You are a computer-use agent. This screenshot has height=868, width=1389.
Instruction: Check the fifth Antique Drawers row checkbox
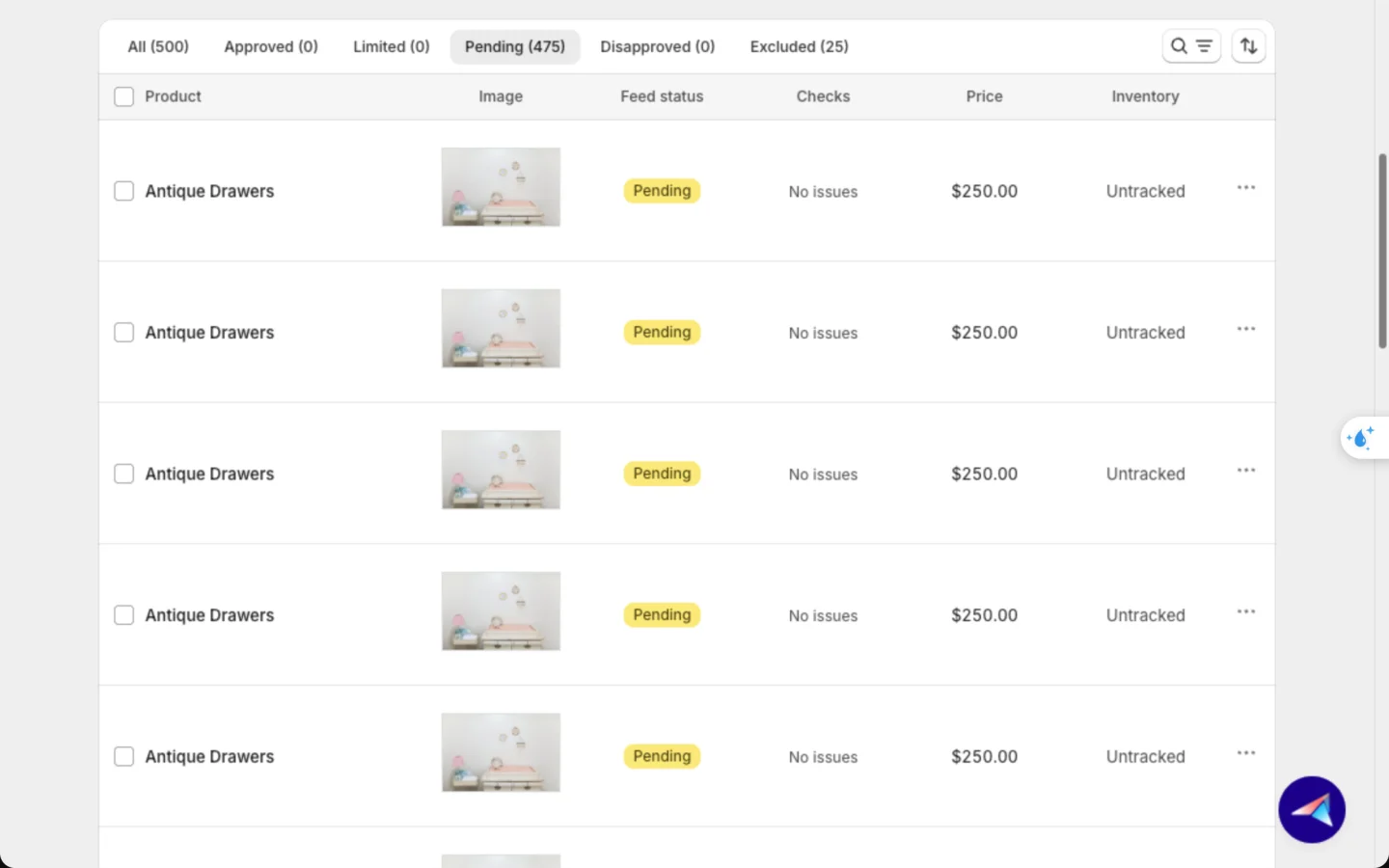[124, 756]
